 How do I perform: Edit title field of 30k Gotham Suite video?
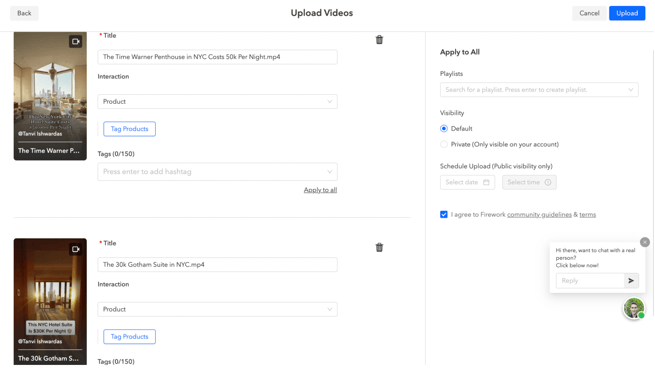217,265
